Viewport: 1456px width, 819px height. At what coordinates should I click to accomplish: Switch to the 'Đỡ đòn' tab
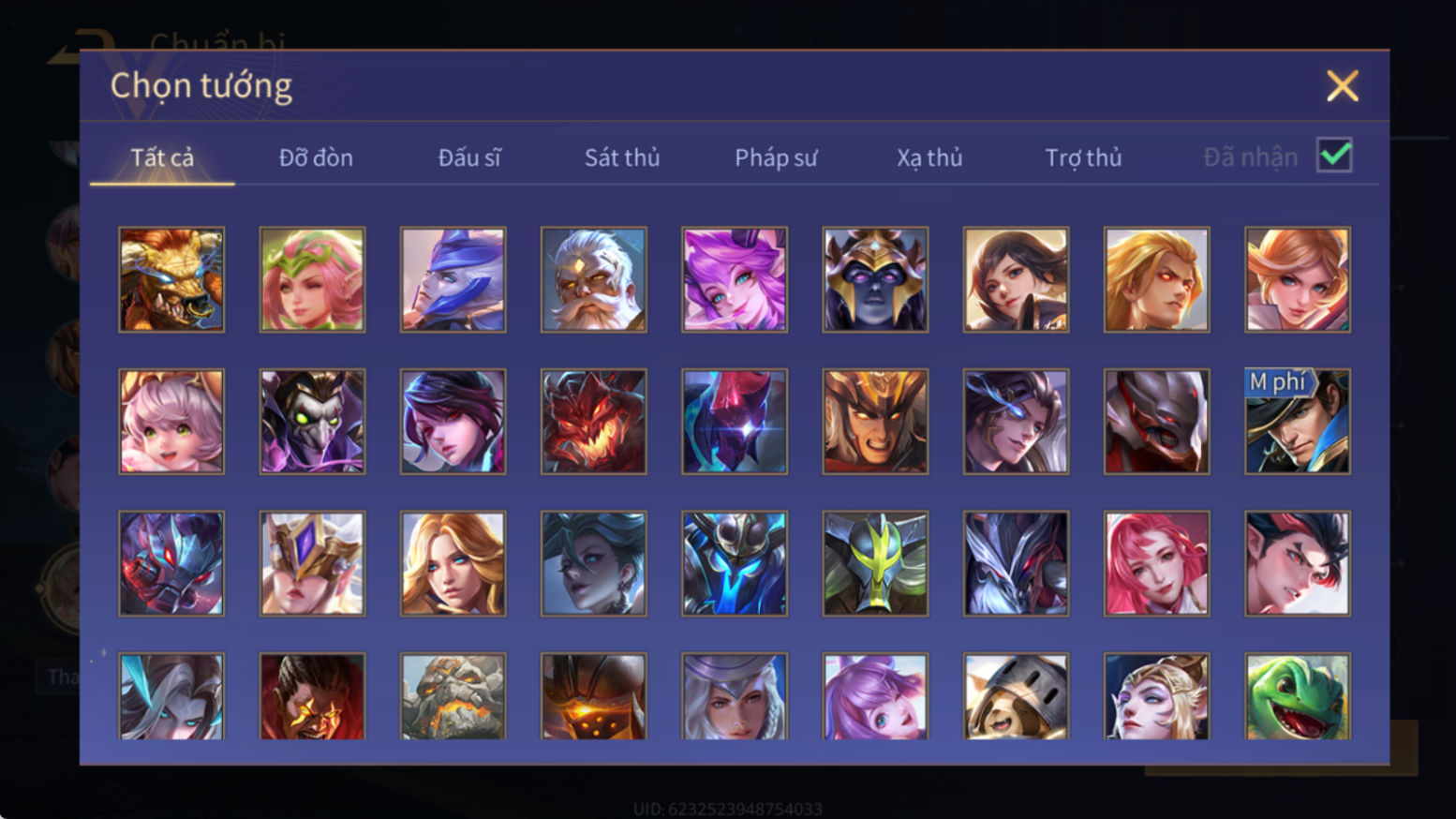pos(316,157)
